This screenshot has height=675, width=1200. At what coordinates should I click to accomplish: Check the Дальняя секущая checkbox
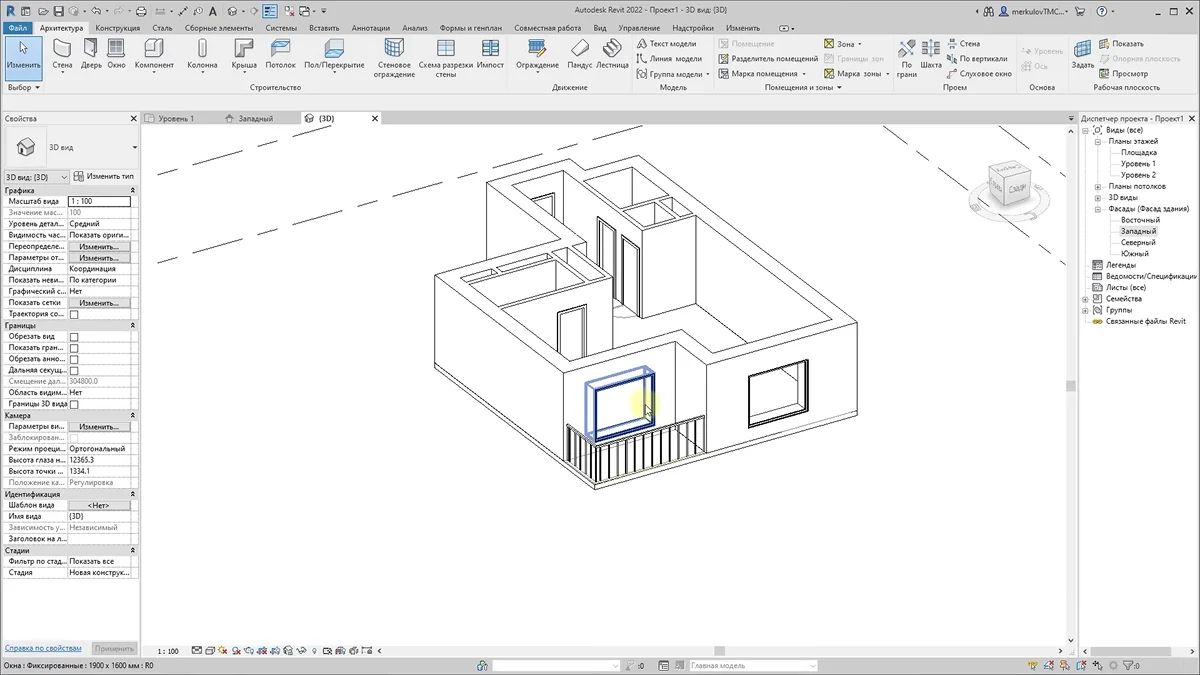click(74, 371)
